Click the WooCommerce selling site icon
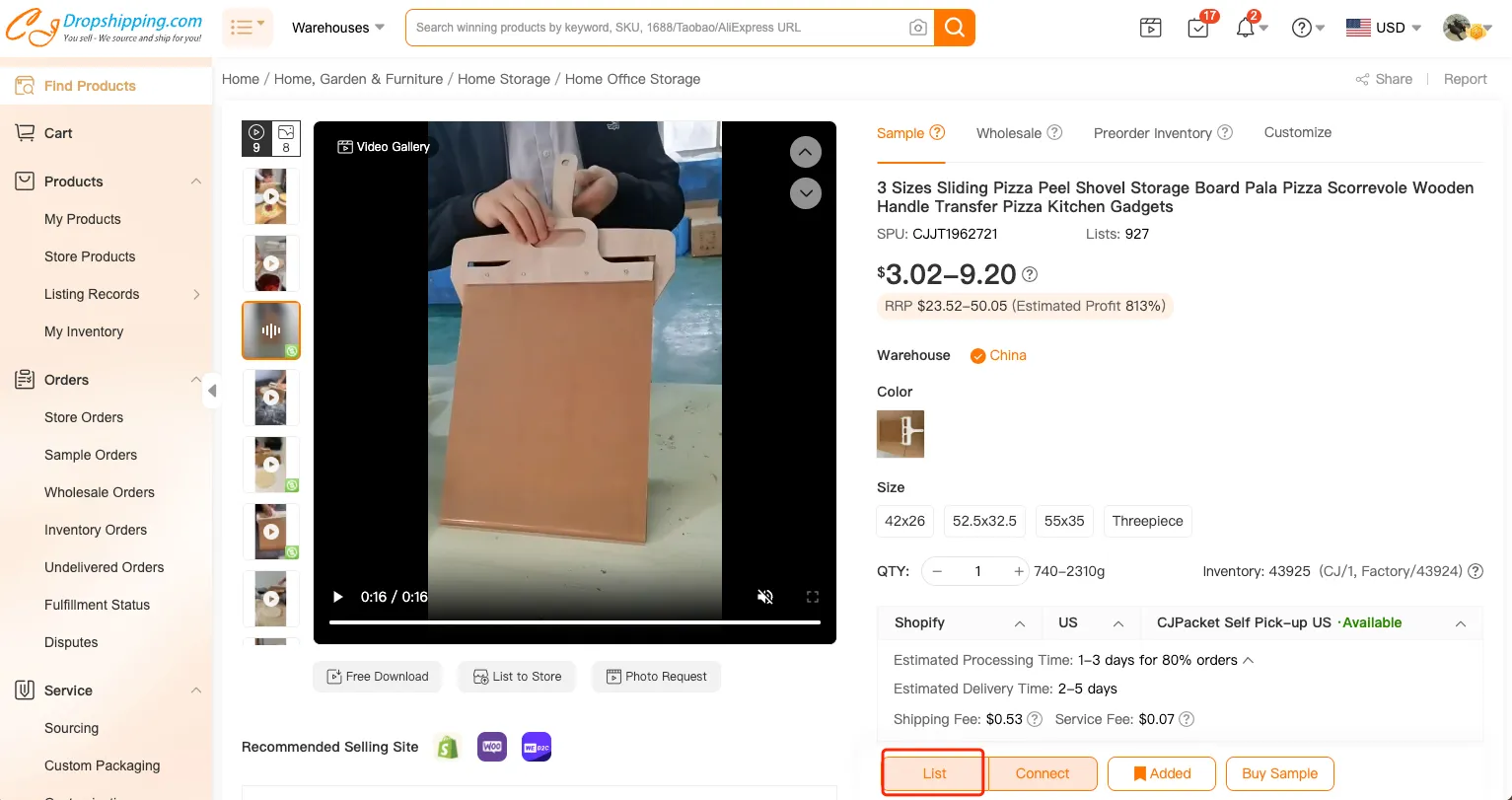This screenshot has height=800, width=1512. point(492,747)
